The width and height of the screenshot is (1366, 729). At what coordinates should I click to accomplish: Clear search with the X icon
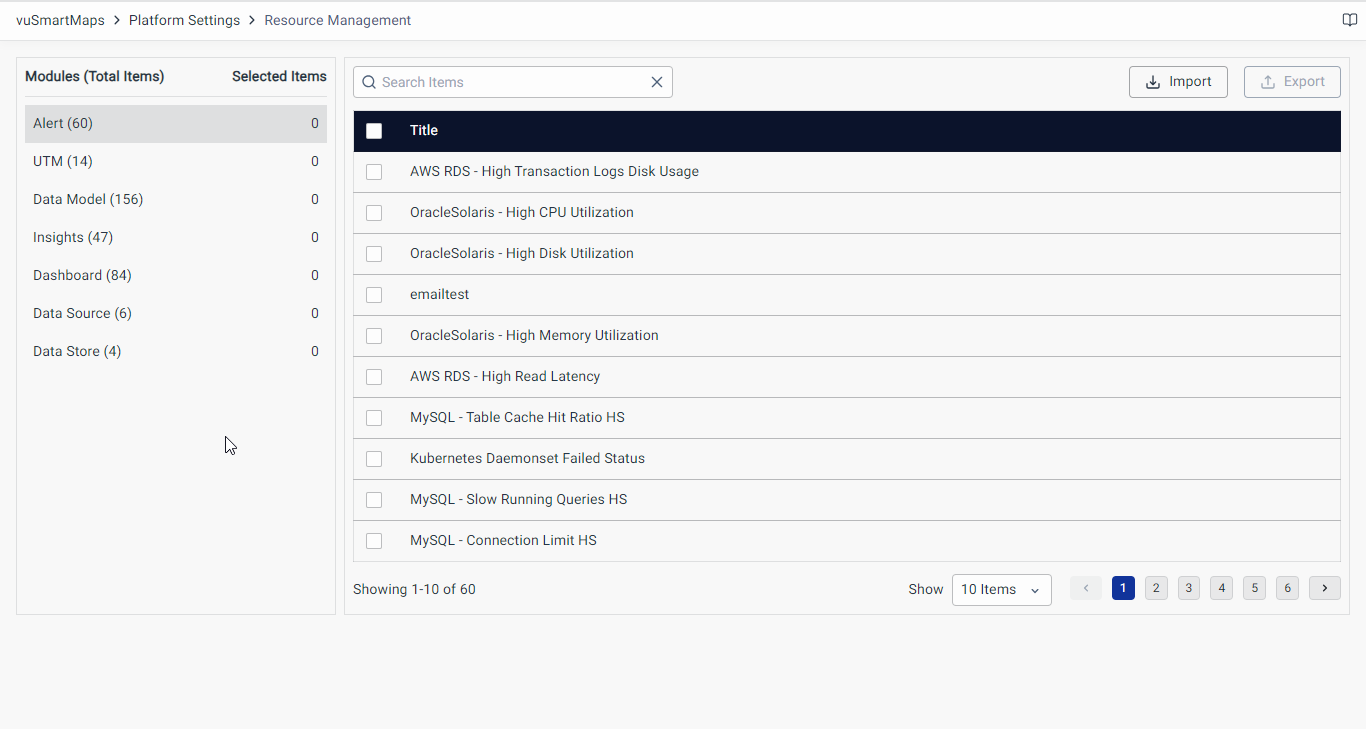point(657,82)
